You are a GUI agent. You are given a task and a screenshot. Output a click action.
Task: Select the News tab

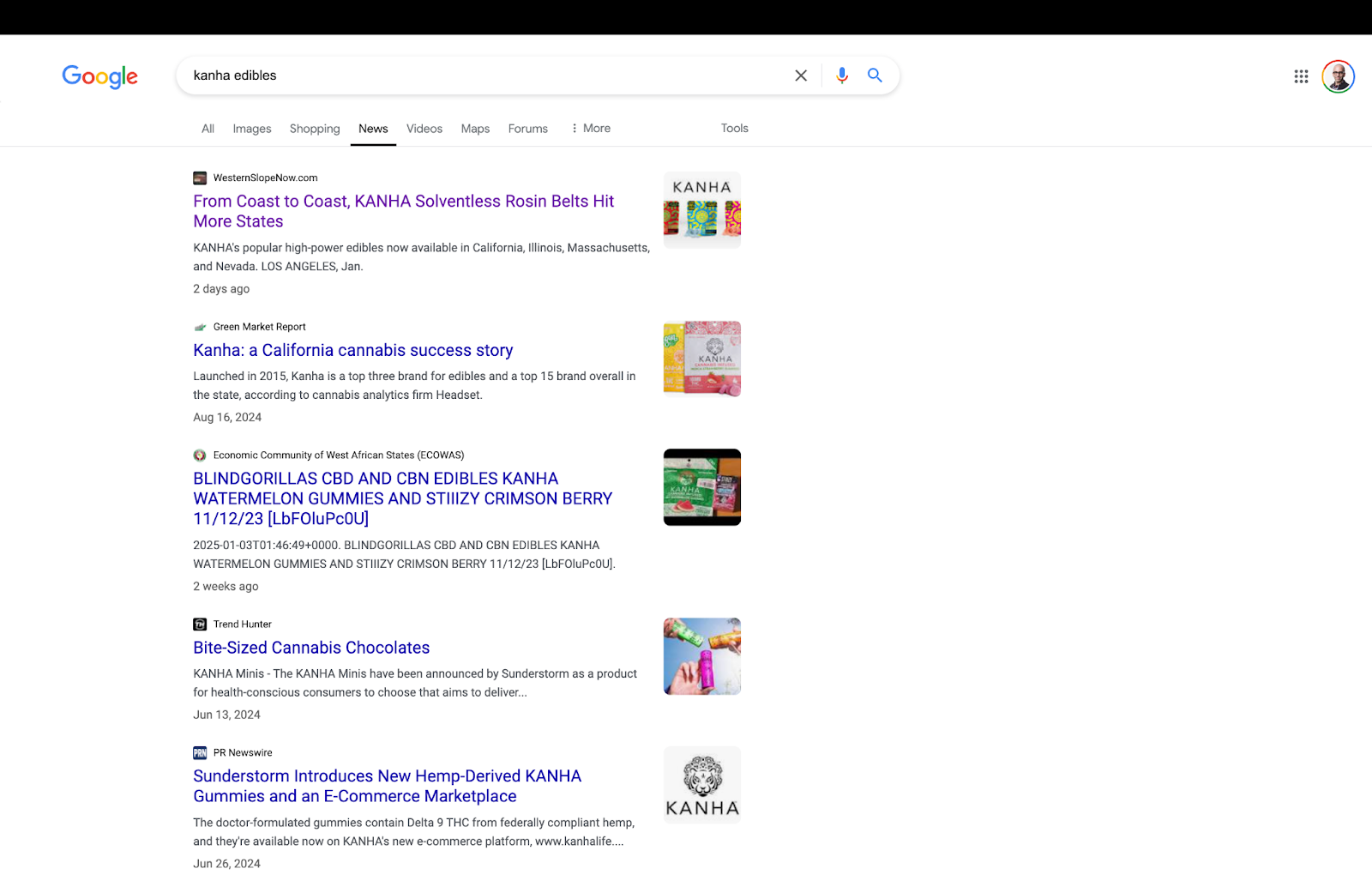point(373,129)
